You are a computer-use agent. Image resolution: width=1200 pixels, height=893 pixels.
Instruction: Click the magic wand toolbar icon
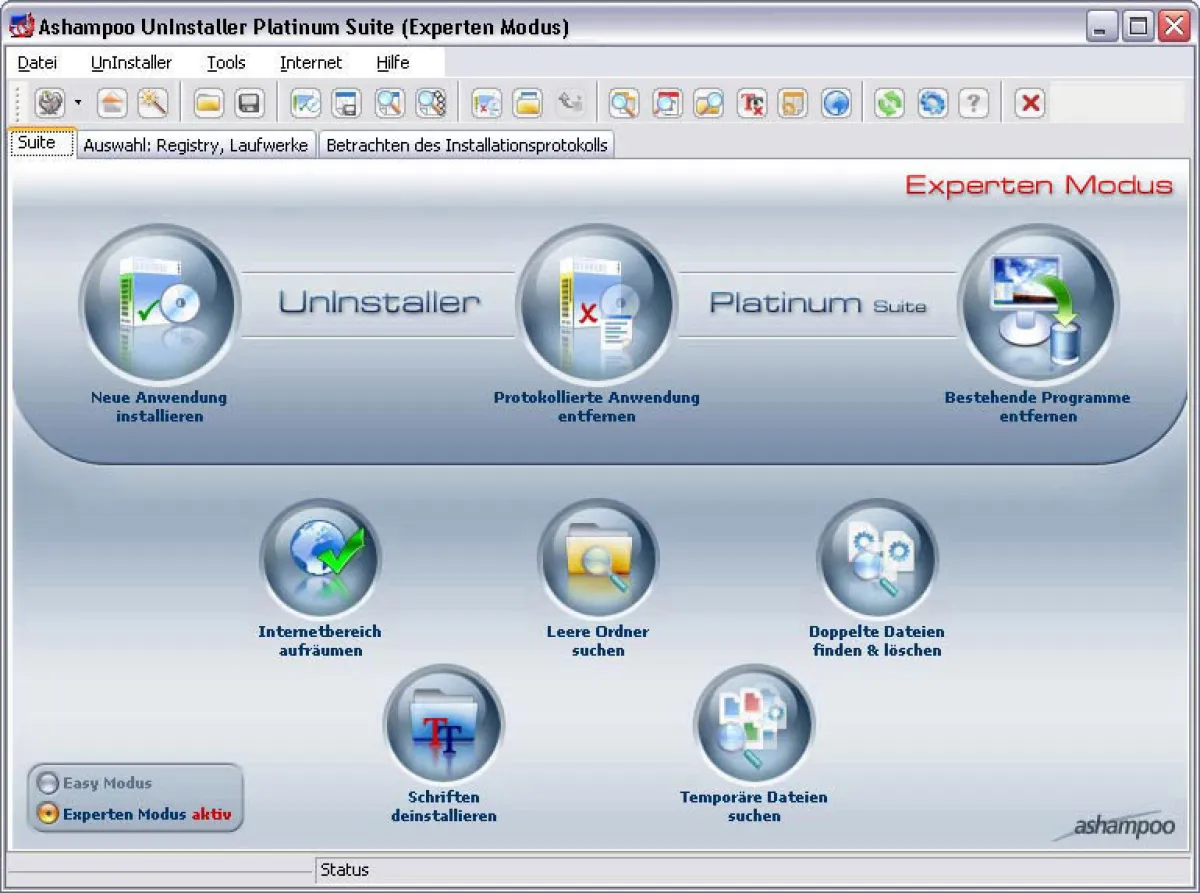pyautogui.click(x=151, y=103)
